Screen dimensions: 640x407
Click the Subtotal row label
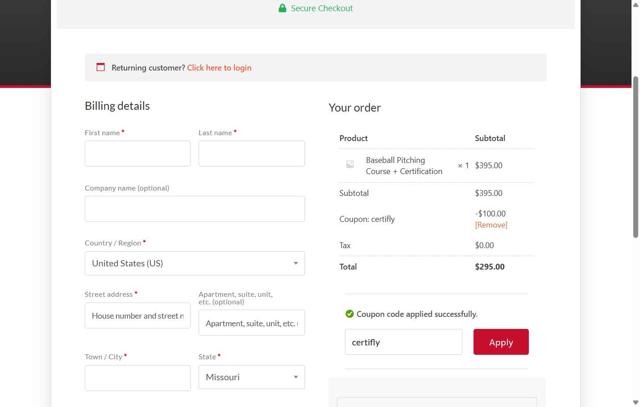pos(353,193)
